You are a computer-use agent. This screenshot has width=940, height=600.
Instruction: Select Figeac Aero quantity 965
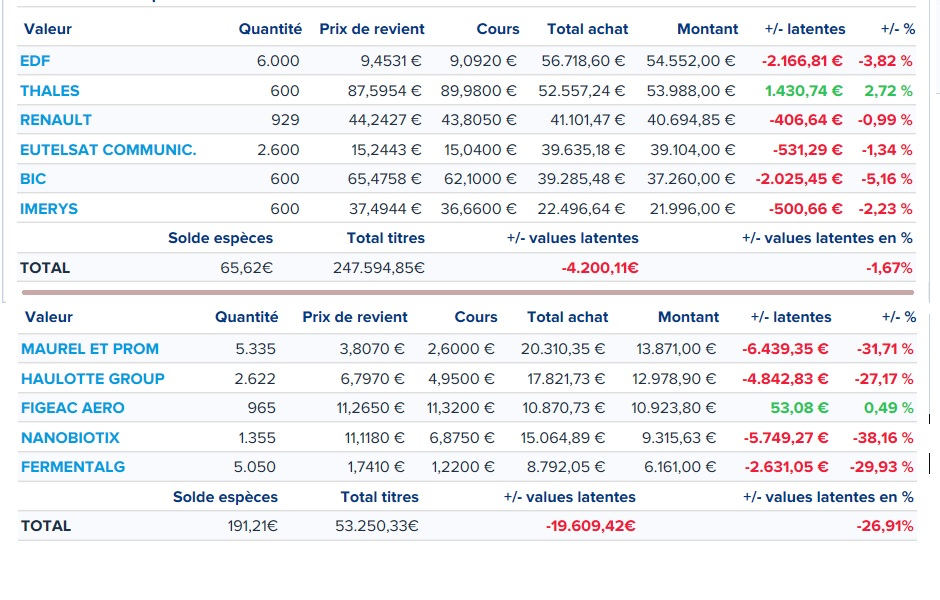(262, 408)
